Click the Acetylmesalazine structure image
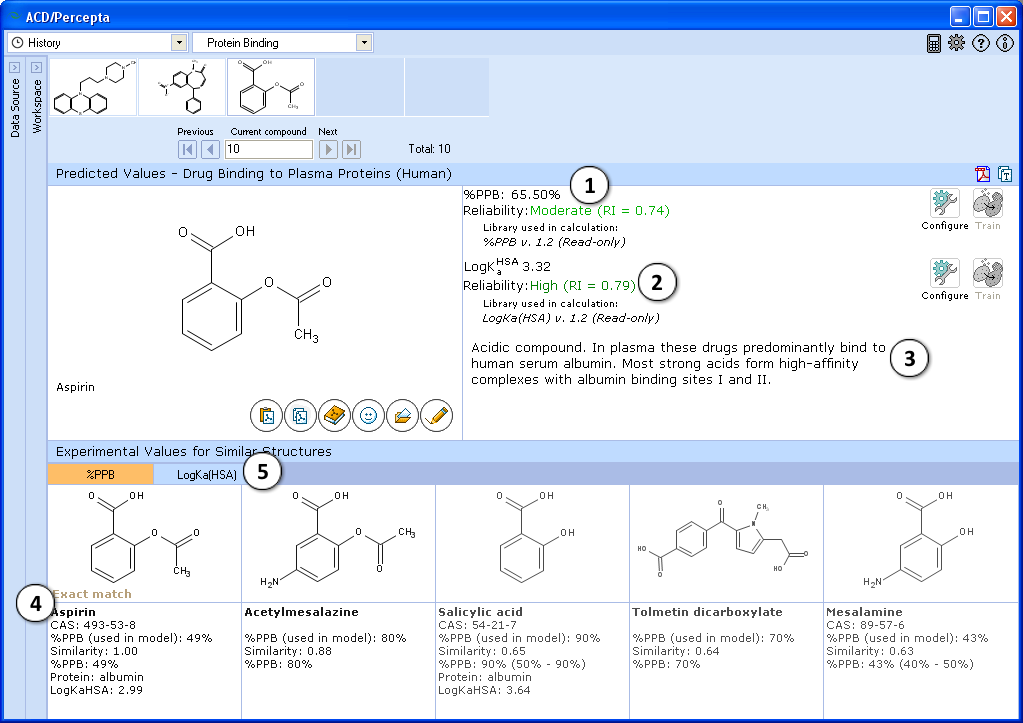The width and height of the screenshot is (1023, 723). pyautogui.click(x=338, y=540)
